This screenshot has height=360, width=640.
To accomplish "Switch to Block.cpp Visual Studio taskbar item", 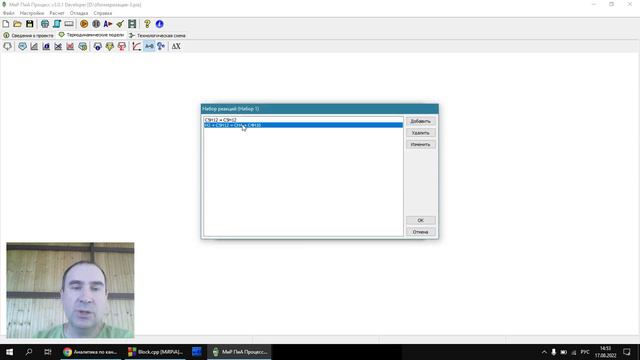I will tap(156, 352).
